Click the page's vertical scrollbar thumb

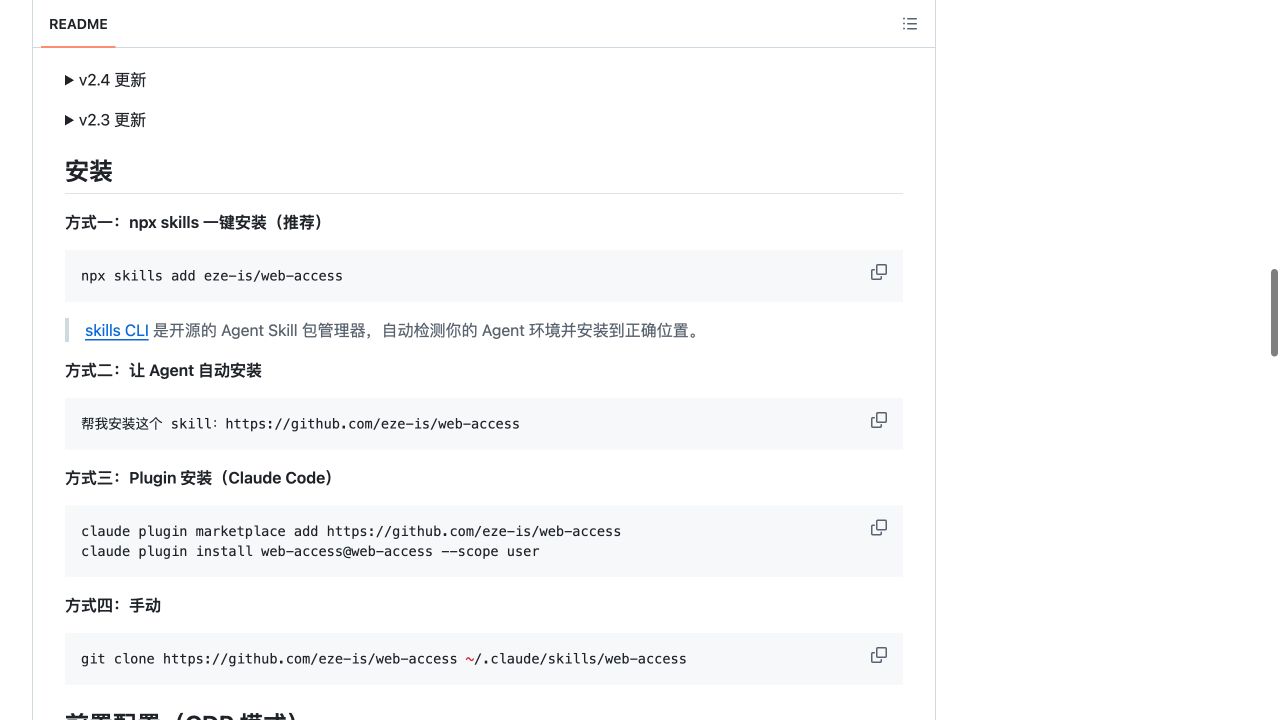tap(1274, 312)
